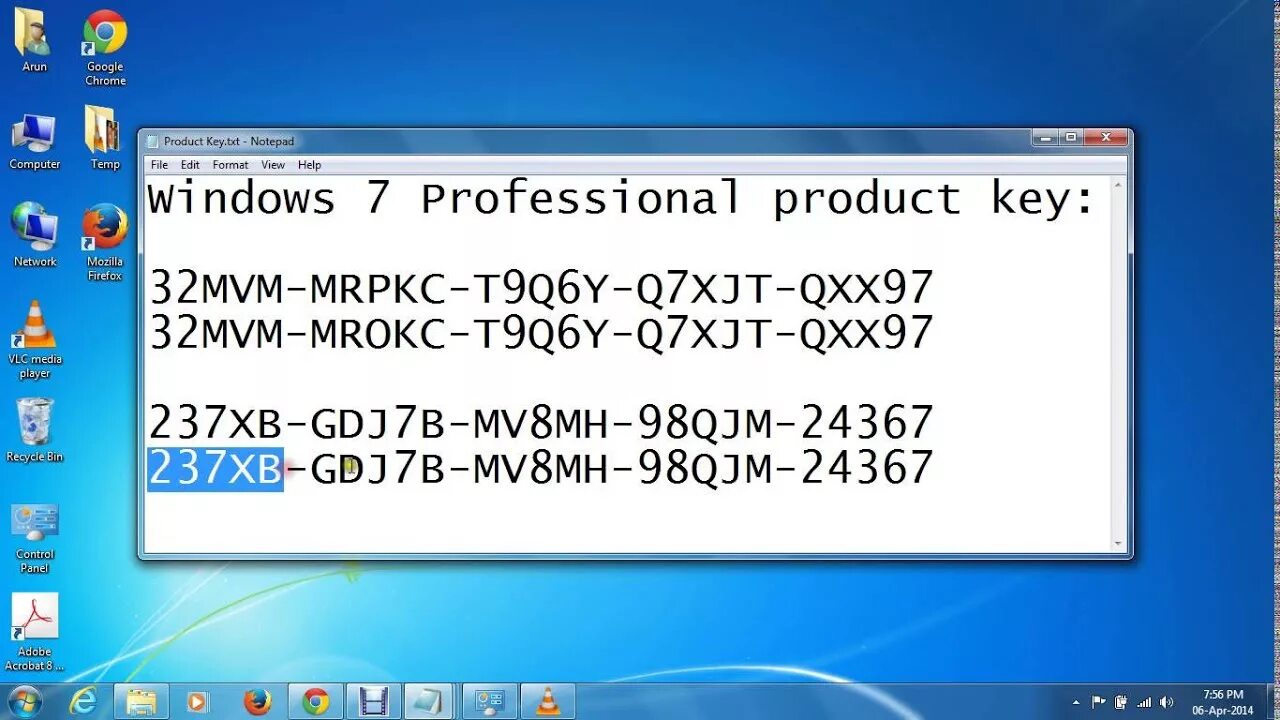Click the key line containing MROKC

pyautogui.click(x=541, y=333)
